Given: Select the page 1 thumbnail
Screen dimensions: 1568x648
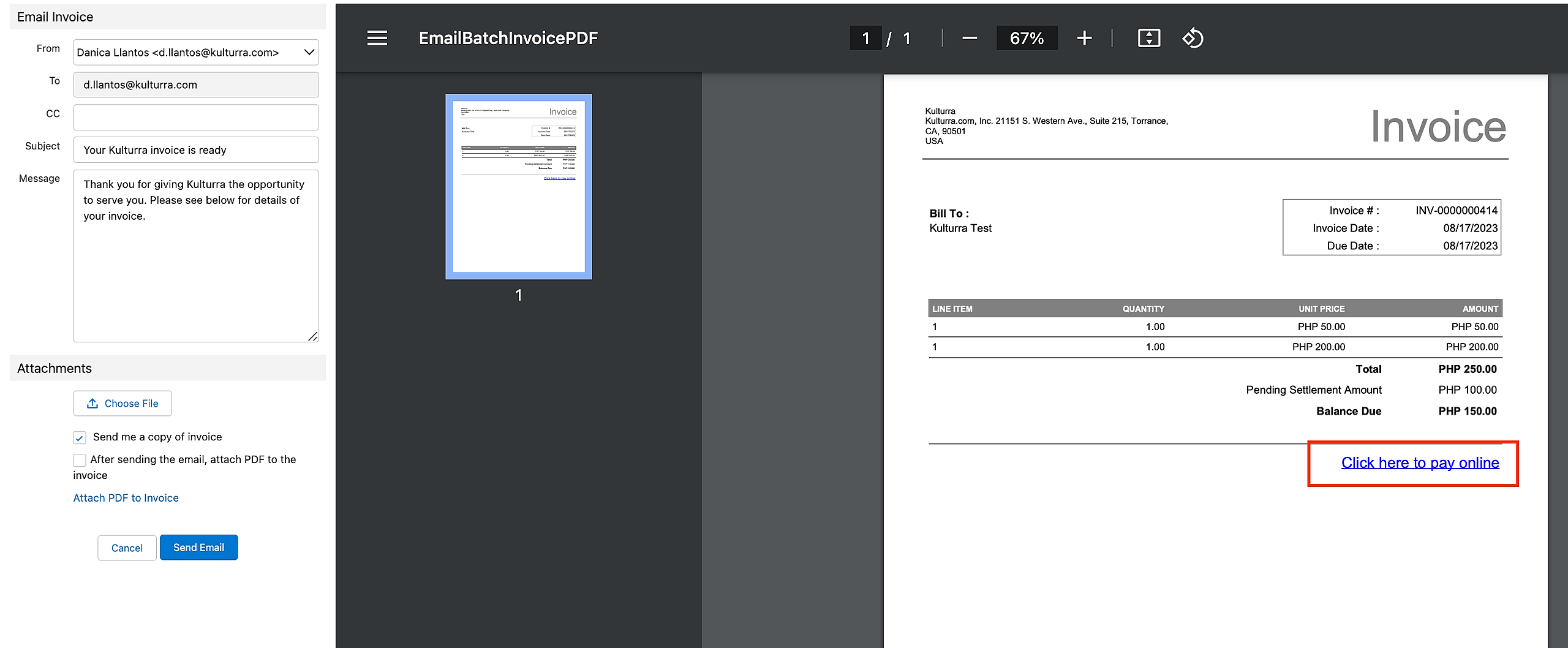Looking at the screenshot, I should pyautogui.click(x=519, y=187).
